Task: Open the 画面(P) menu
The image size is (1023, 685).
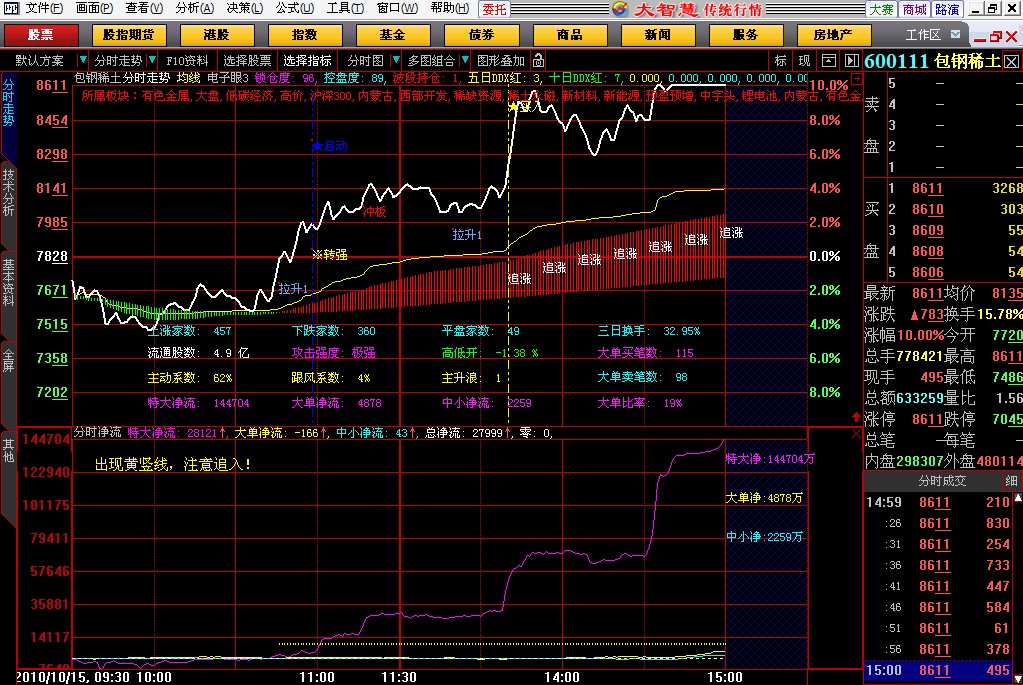Action: [95, 8]
